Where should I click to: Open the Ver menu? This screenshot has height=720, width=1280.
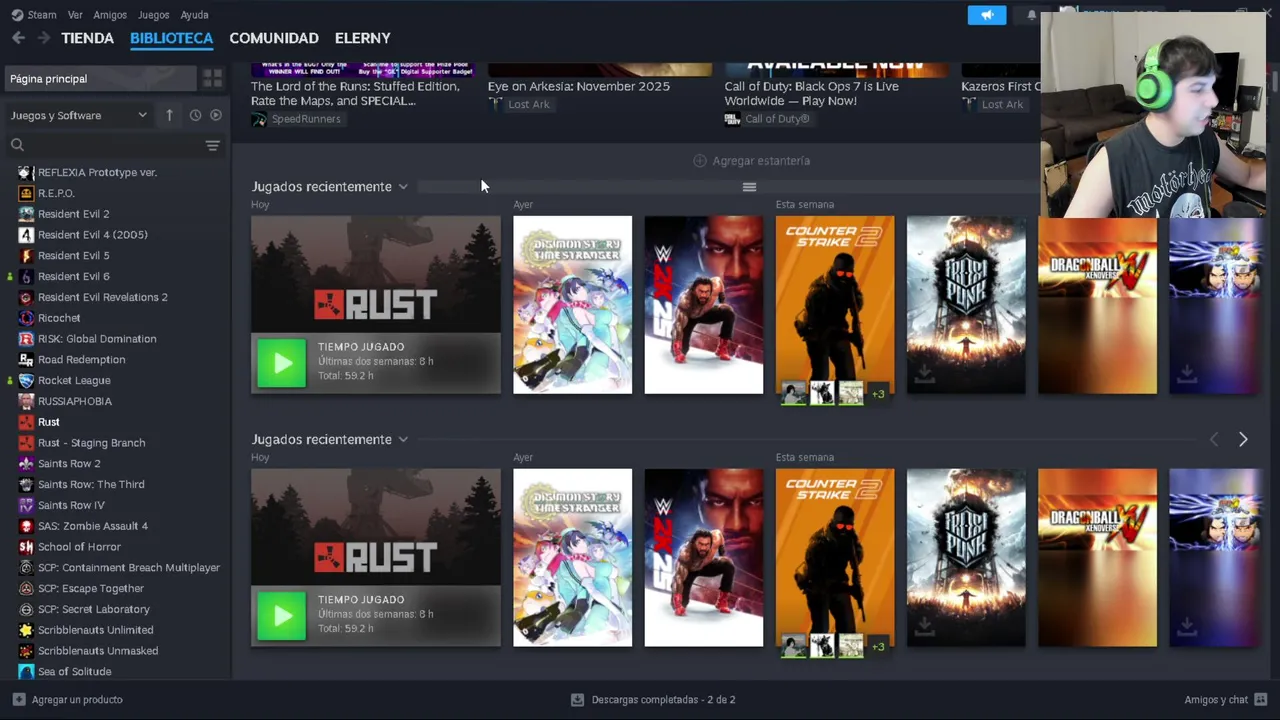coord(75,15)
